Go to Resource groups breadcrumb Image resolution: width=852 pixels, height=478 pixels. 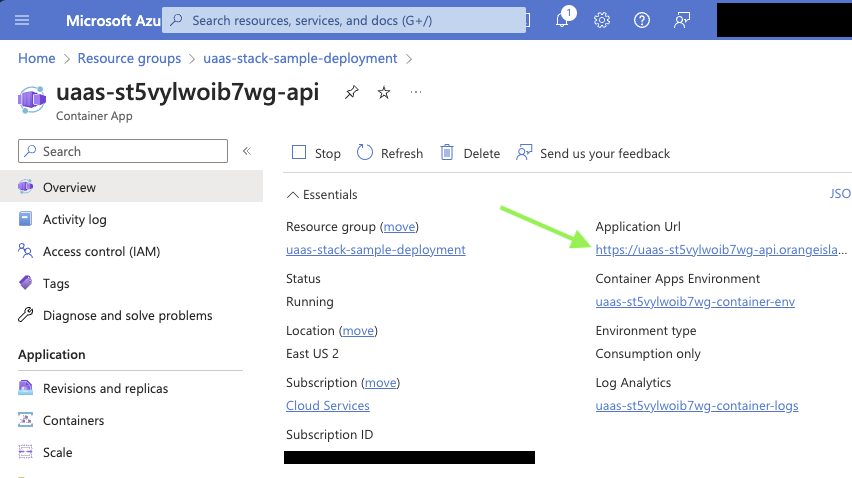129,58
